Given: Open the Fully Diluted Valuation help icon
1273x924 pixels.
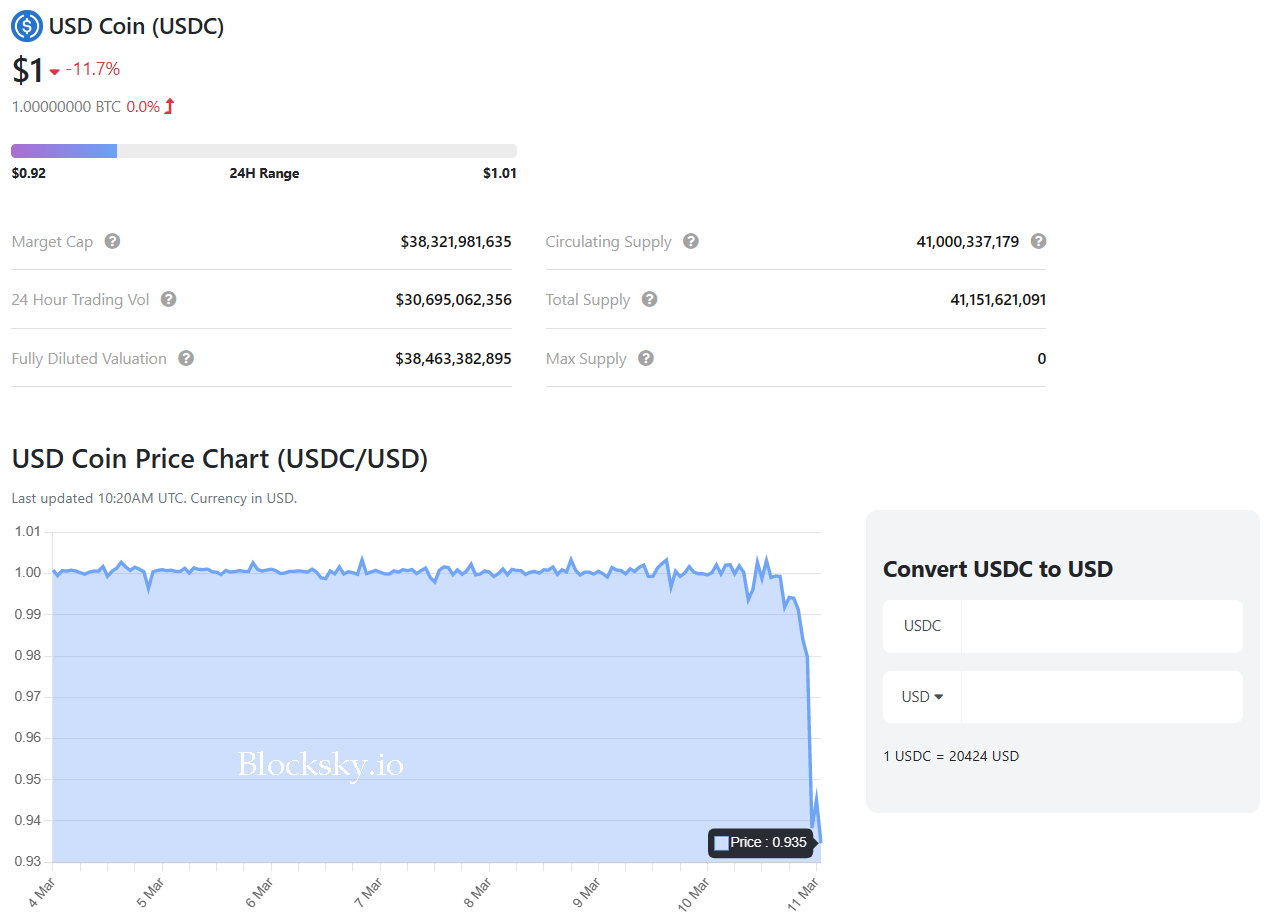Looking at the screenshot, I should pyautogui.click(x=186, y=358).
